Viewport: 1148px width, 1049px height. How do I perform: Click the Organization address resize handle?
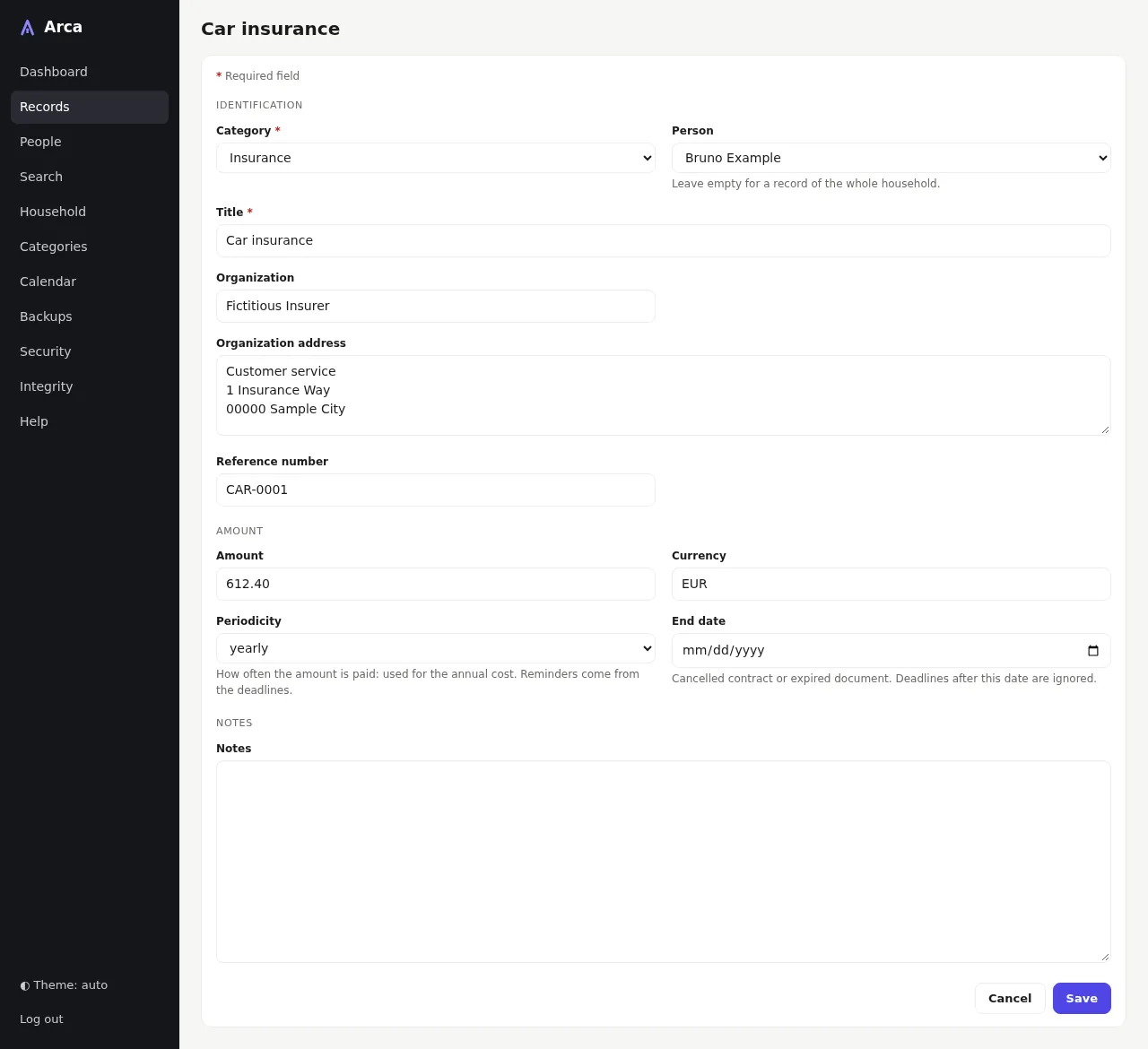coord(1105,429)
